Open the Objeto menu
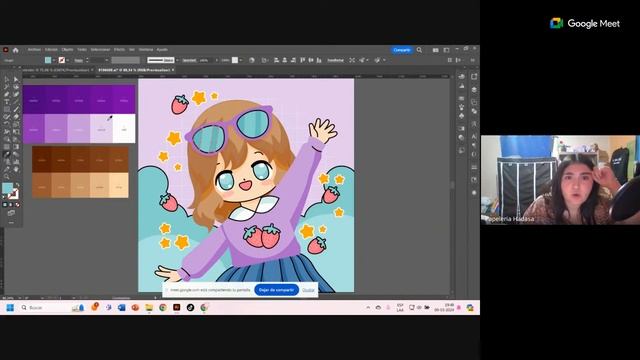This screenshot has height=360, width=640. coord(67,50)
